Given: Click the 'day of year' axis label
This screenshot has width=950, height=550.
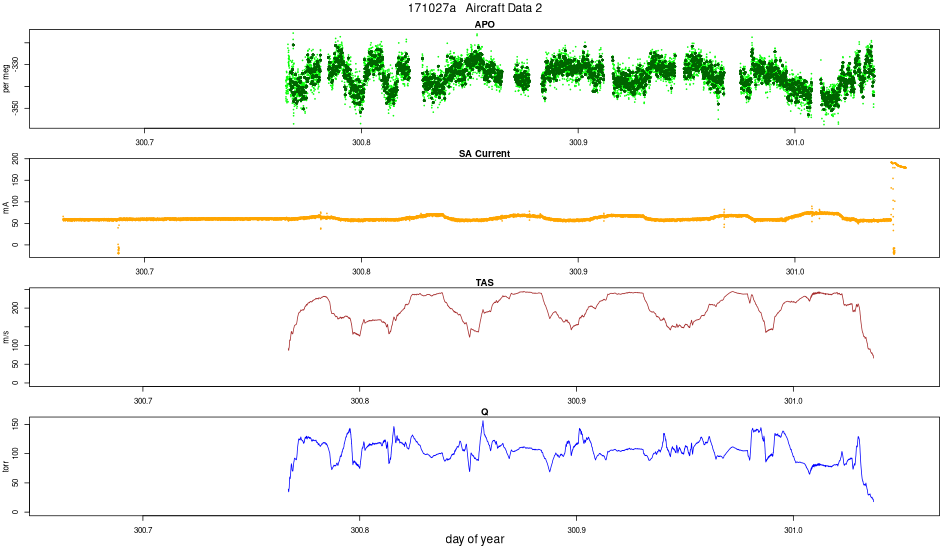Looking at the screenshot, I should [x=474, y=538].
